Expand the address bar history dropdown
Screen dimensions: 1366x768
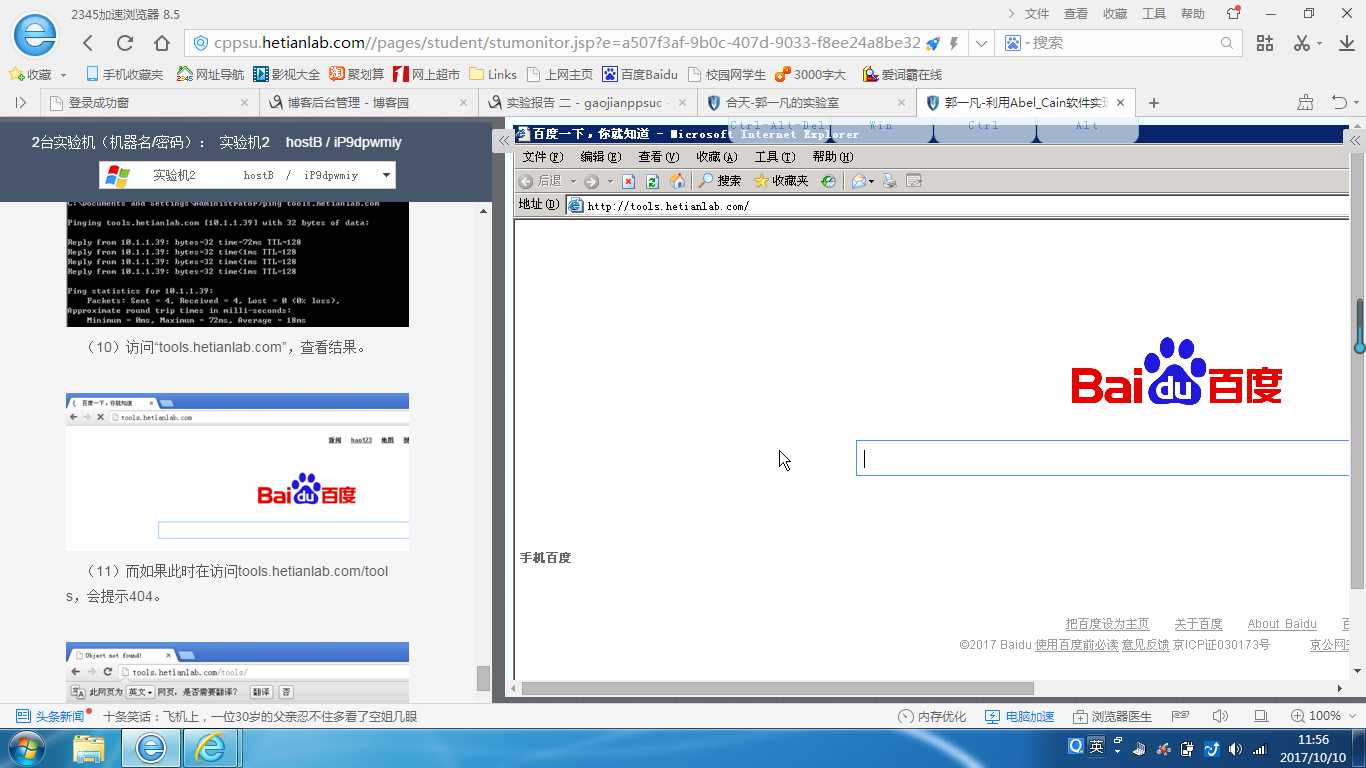pos(981,43)
